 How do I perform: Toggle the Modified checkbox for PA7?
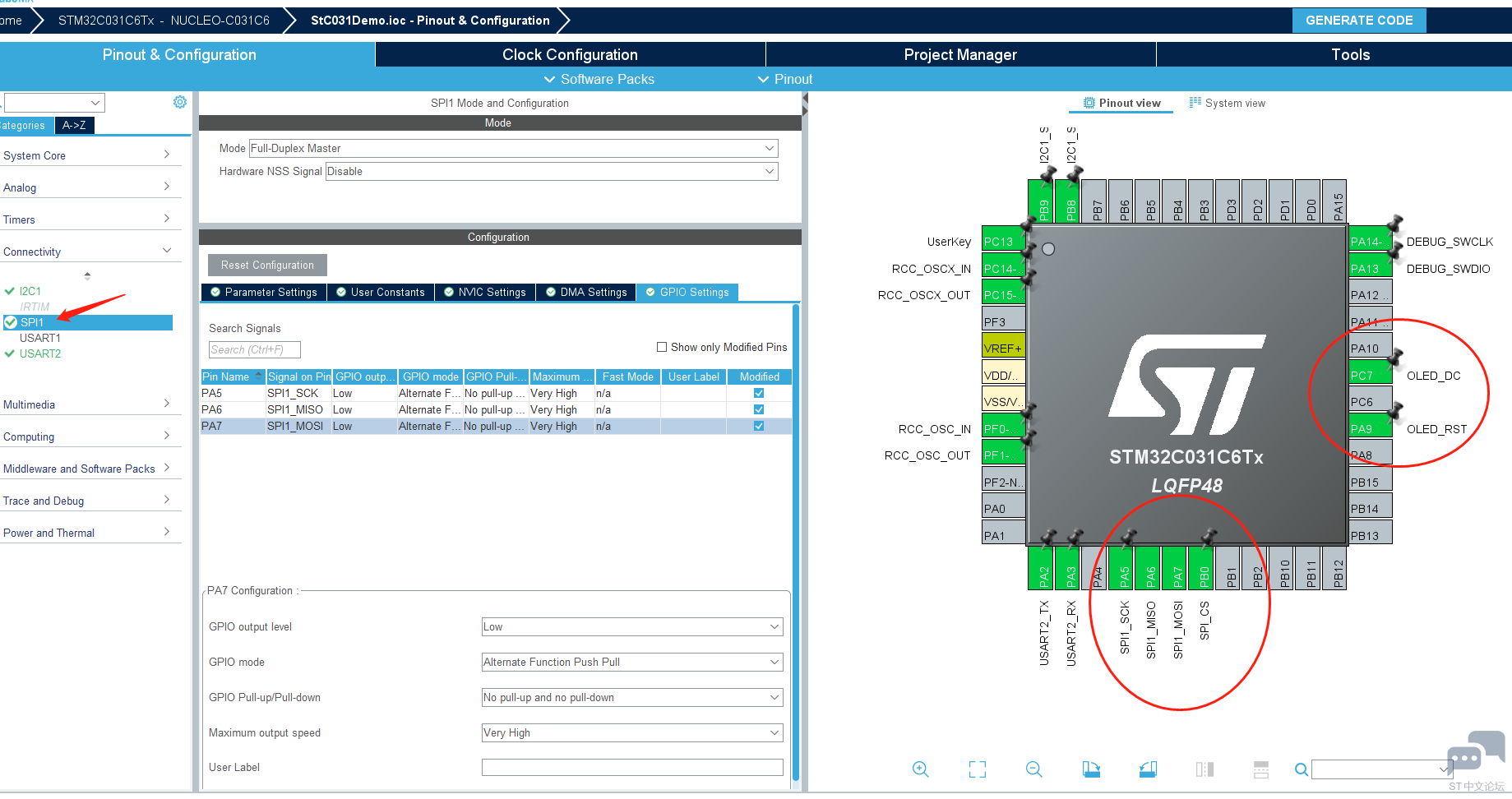click(x=759, y=426)
